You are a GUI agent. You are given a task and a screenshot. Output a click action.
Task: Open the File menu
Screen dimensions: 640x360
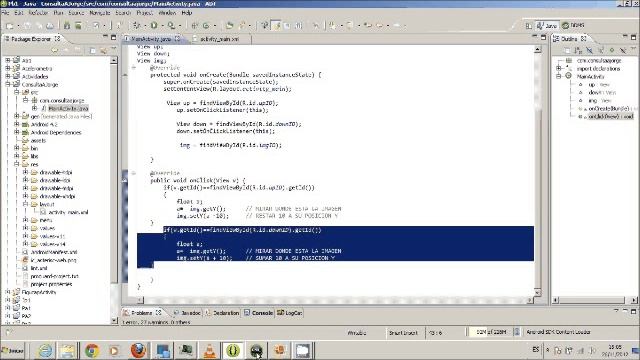[x=5, y=13]
